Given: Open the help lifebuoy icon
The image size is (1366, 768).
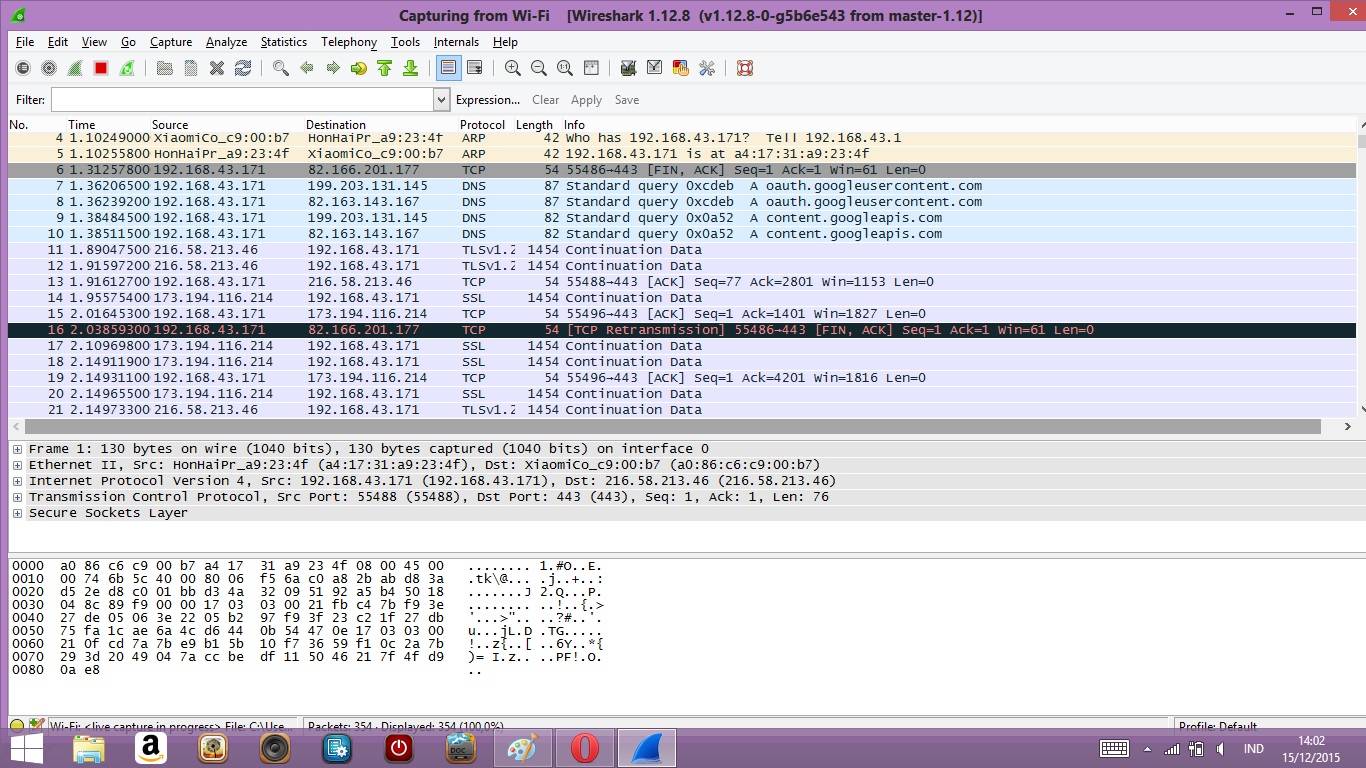Looking at the screenshot, I should click(x=744, y=68).
